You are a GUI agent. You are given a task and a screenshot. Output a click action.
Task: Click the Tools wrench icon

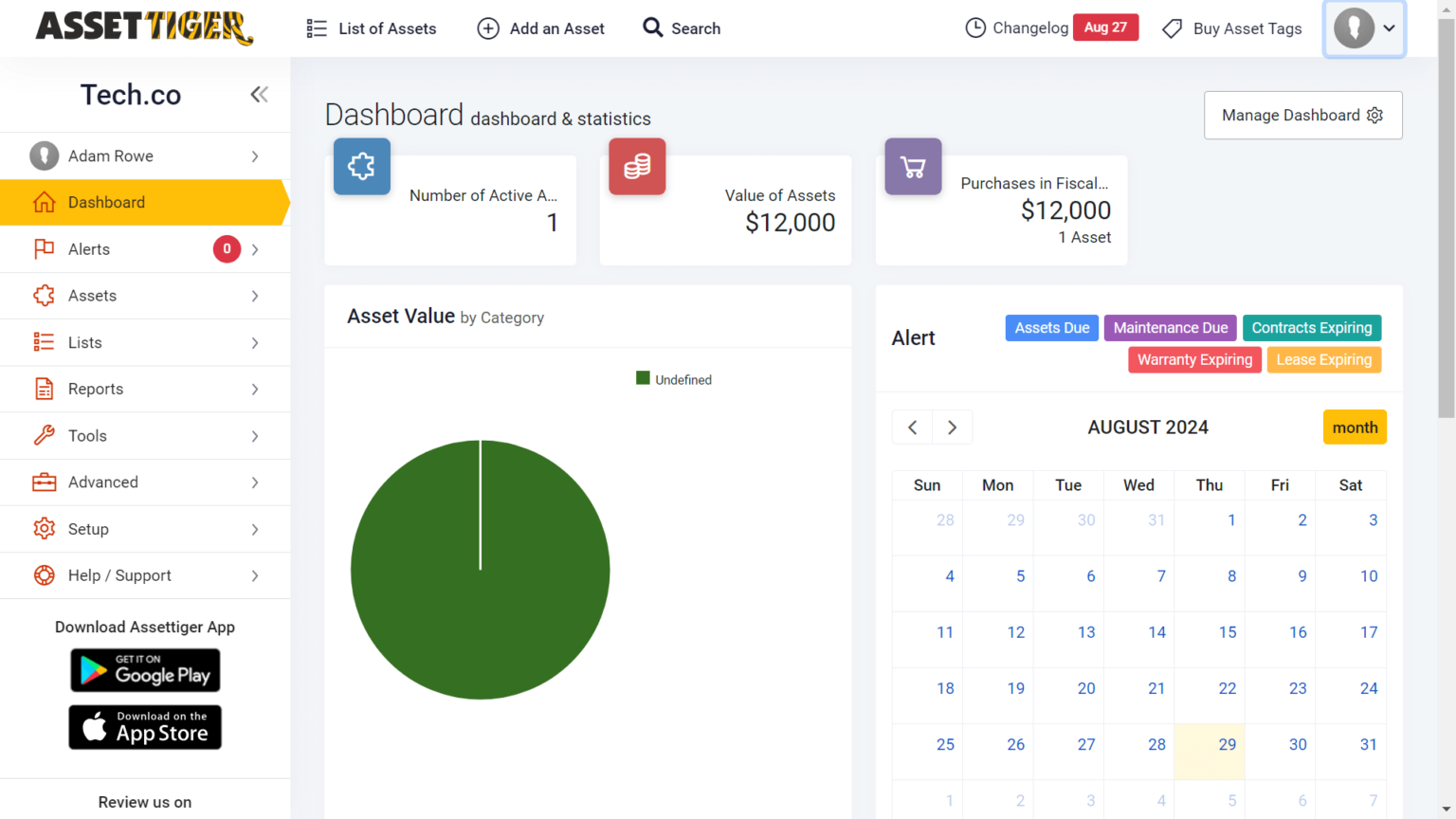tap(44, 435)
